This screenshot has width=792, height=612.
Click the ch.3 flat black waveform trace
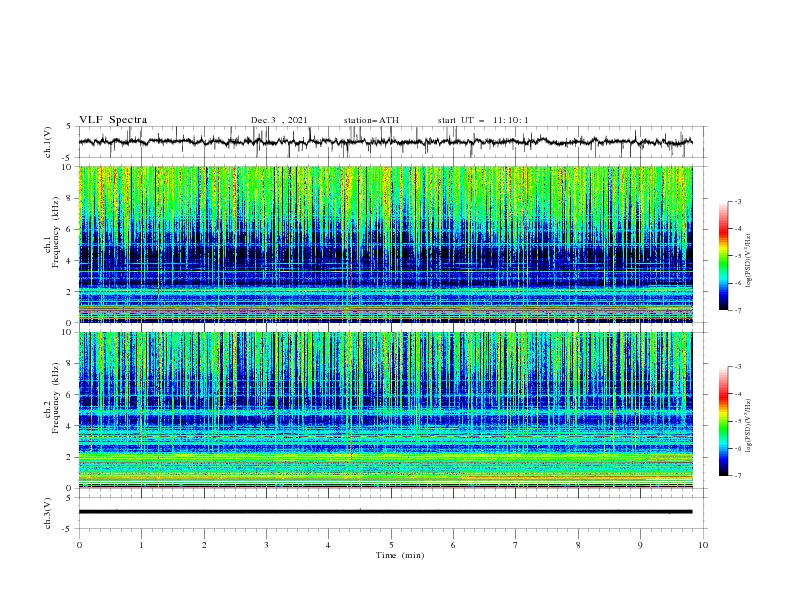click(385, 512)
